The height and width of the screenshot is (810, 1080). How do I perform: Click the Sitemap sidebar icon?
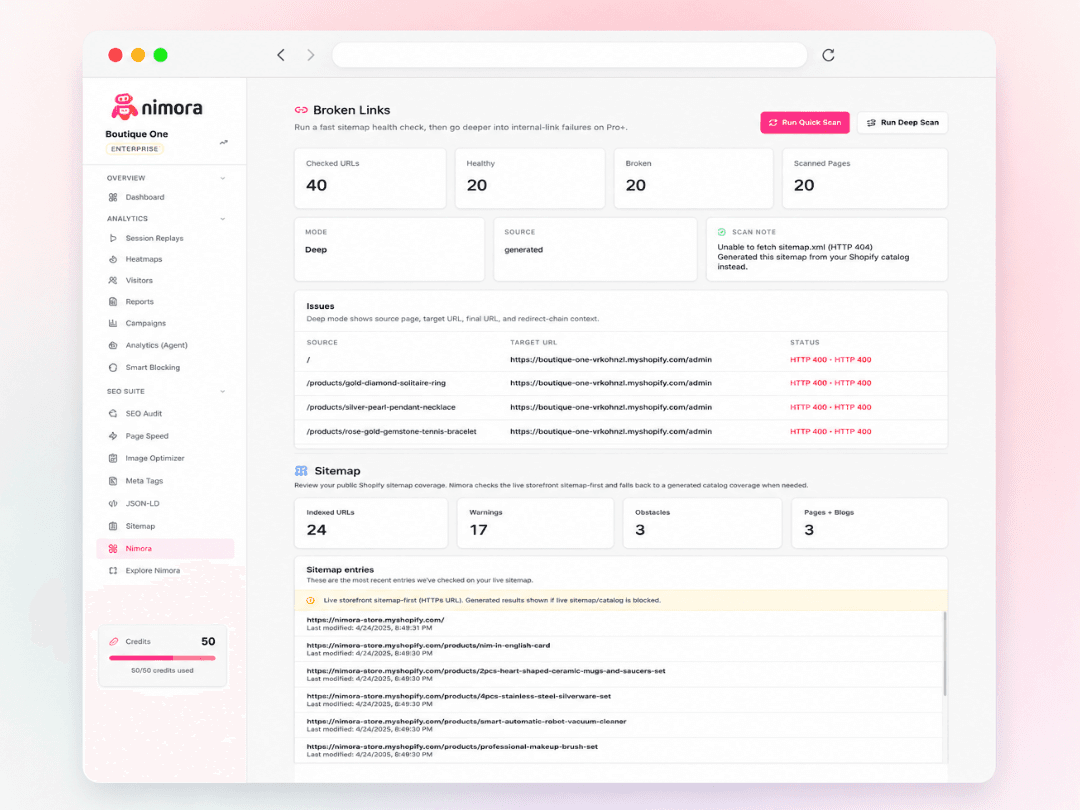pyautogui.click(x=113, y=526)
